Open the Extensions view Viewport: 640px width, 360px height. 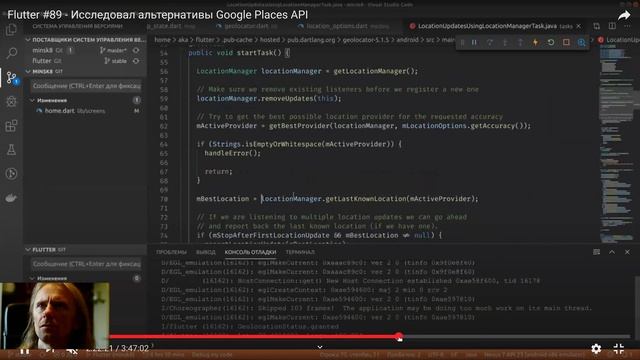[11, 125]
